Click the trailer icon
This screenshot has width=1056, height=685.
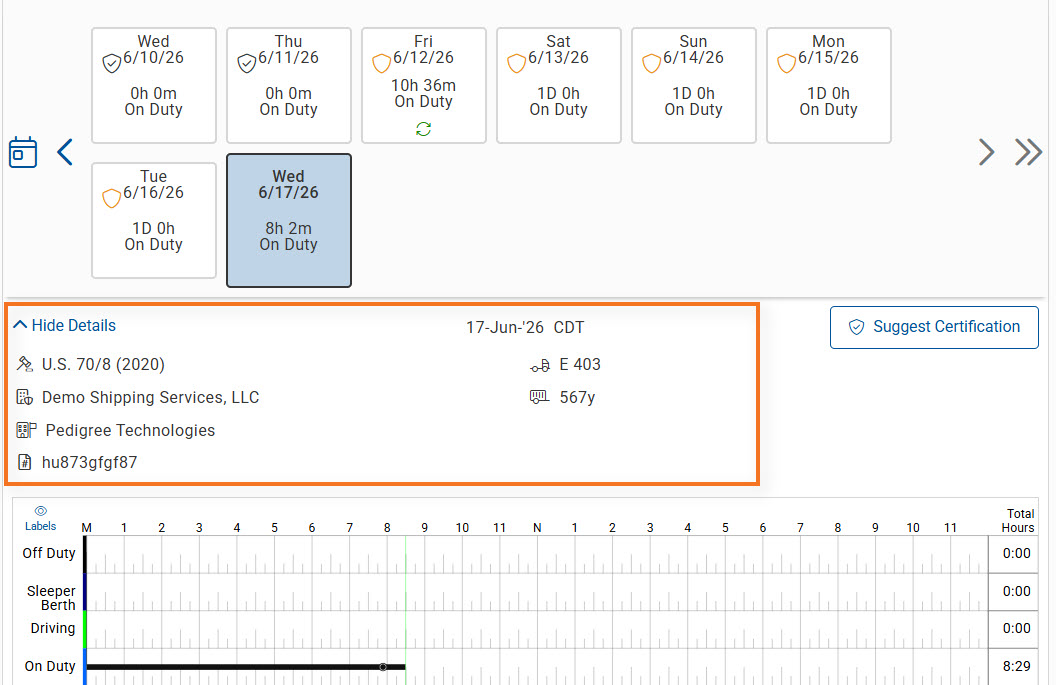click(539, 397)
